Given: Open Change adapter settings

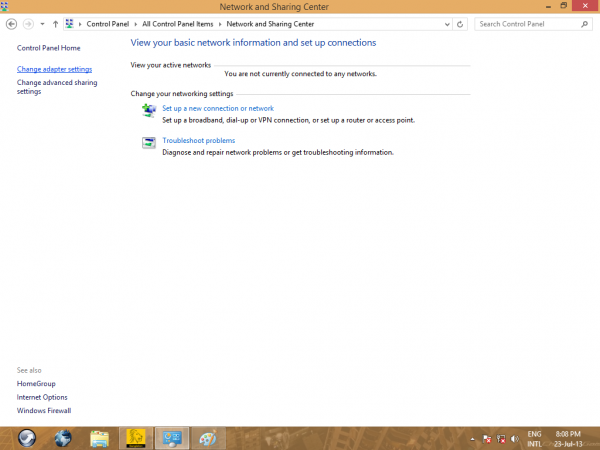Looking at the screenshot, I should point(54,69).
